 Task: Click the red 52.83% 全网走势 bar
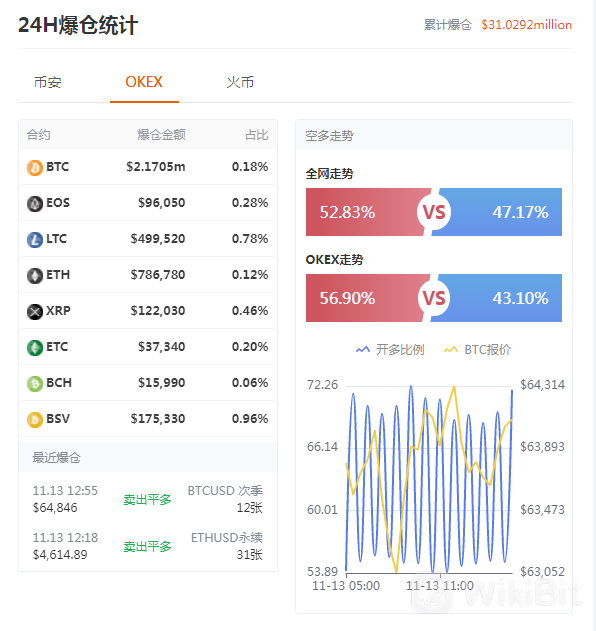tap(366, 212)
